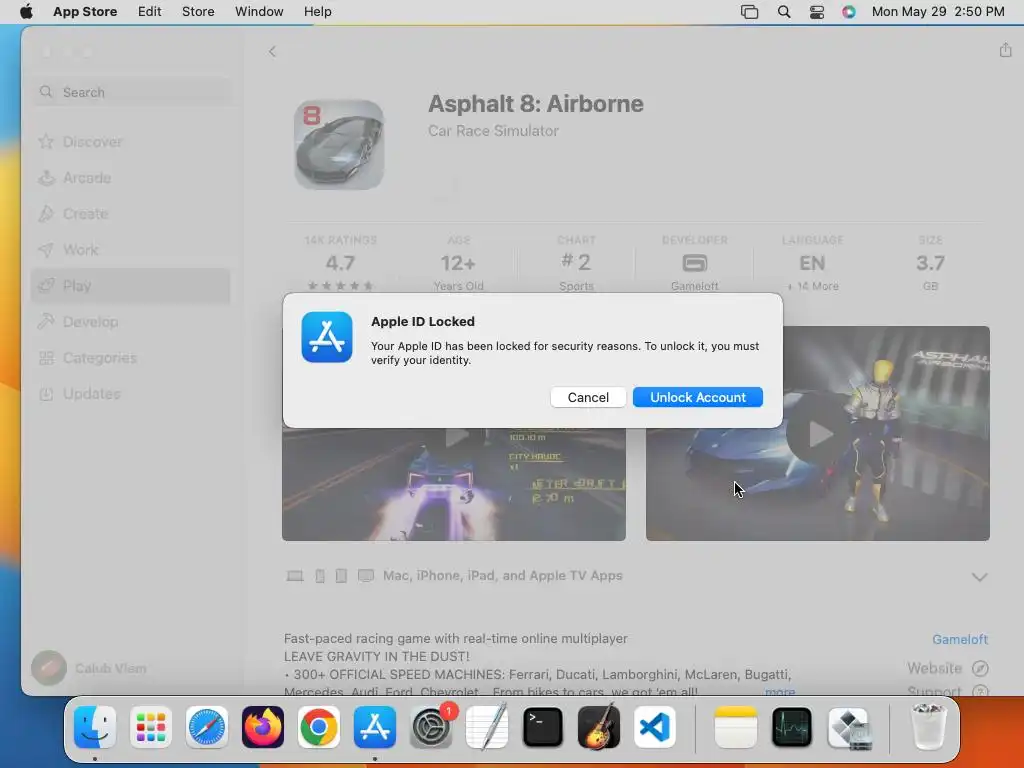The image size is (1024, 768).
Task: Click the Share icon in App Store
Action: (x=1005, y=50)
